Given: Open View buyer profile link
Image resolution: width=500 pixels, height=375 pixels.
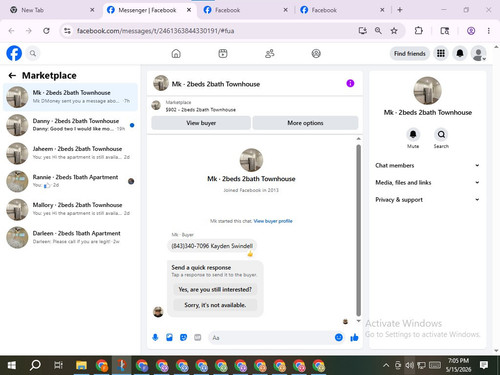Looking at the screenshot, I should coord(273,221).
